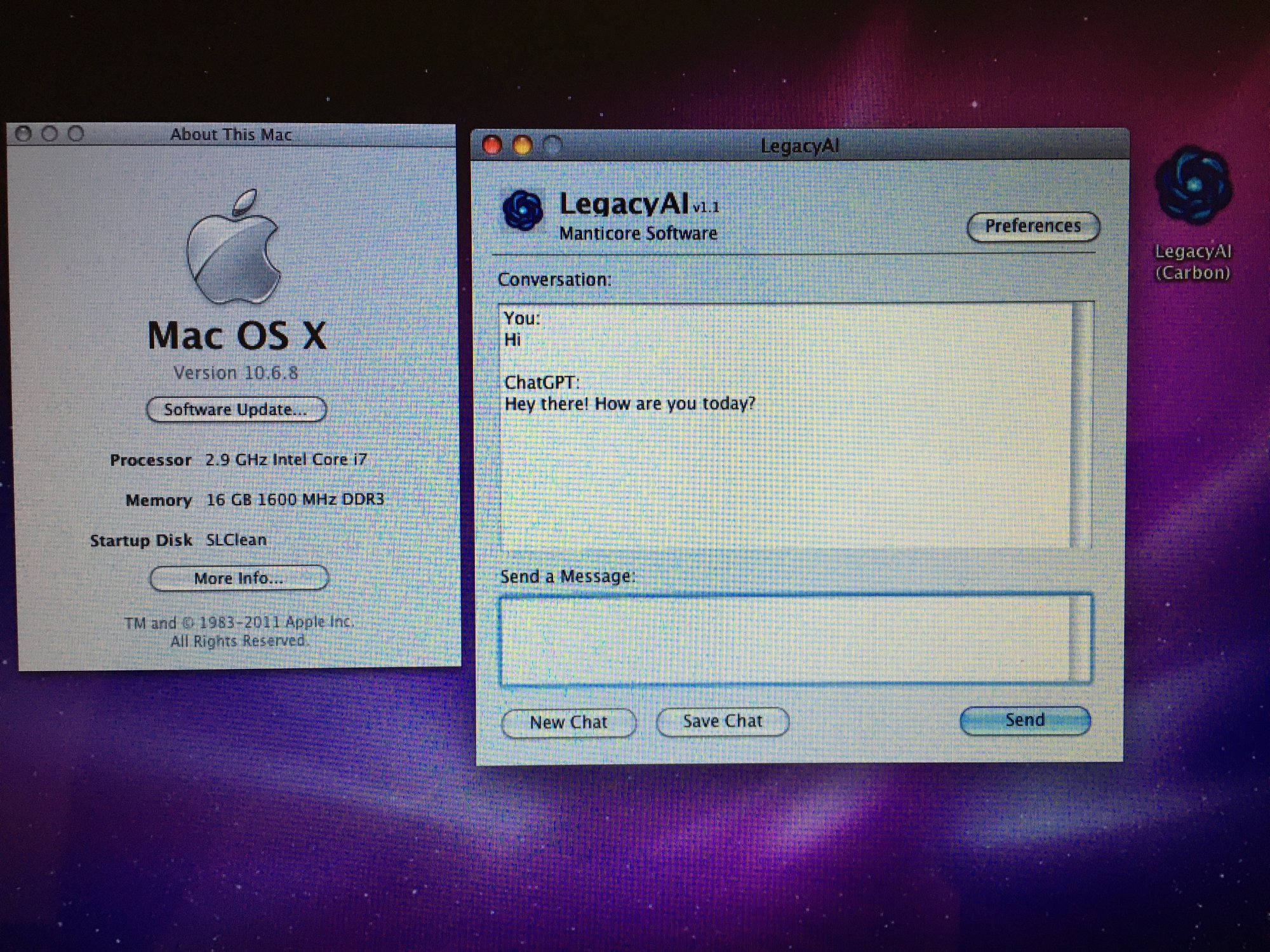Click Software Update button
This screenshot has width=1270, height=952.
tap(236, 409)
